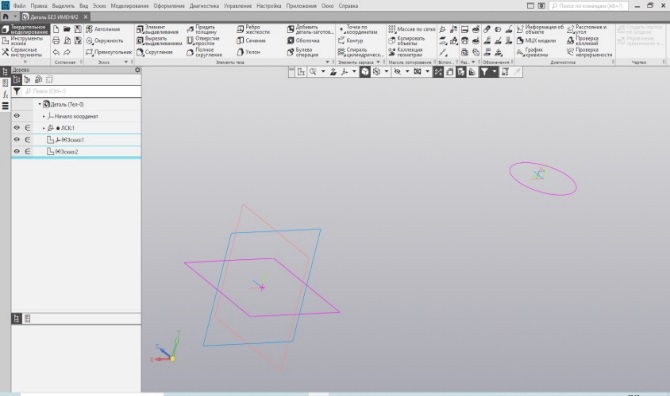Image resolution: width=670 pixels, height=396 pixels.
Task: Click the filter funnel icon in view toolbar
Action: click(484, 72)
